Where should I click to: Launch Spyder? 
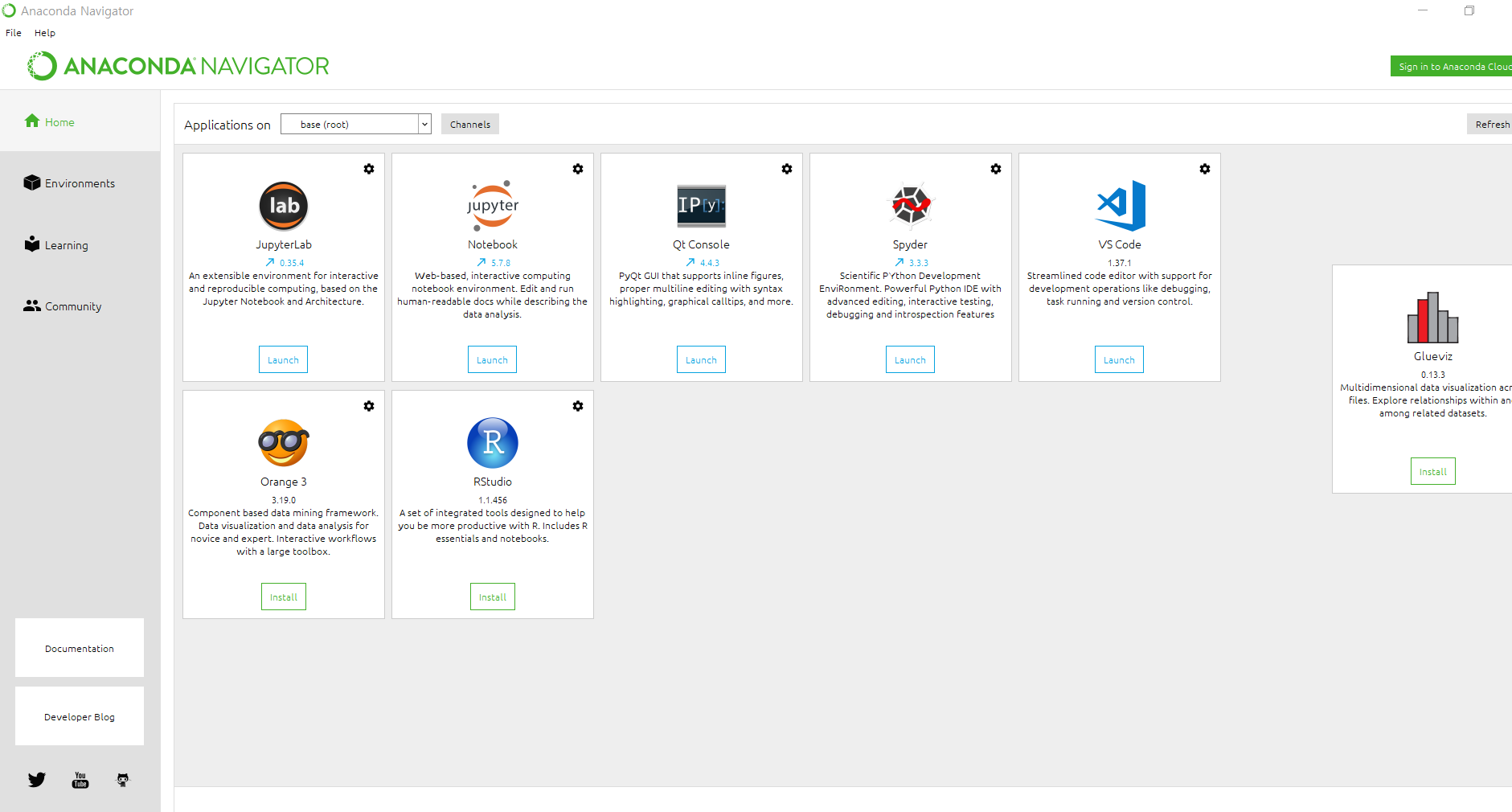910,359
